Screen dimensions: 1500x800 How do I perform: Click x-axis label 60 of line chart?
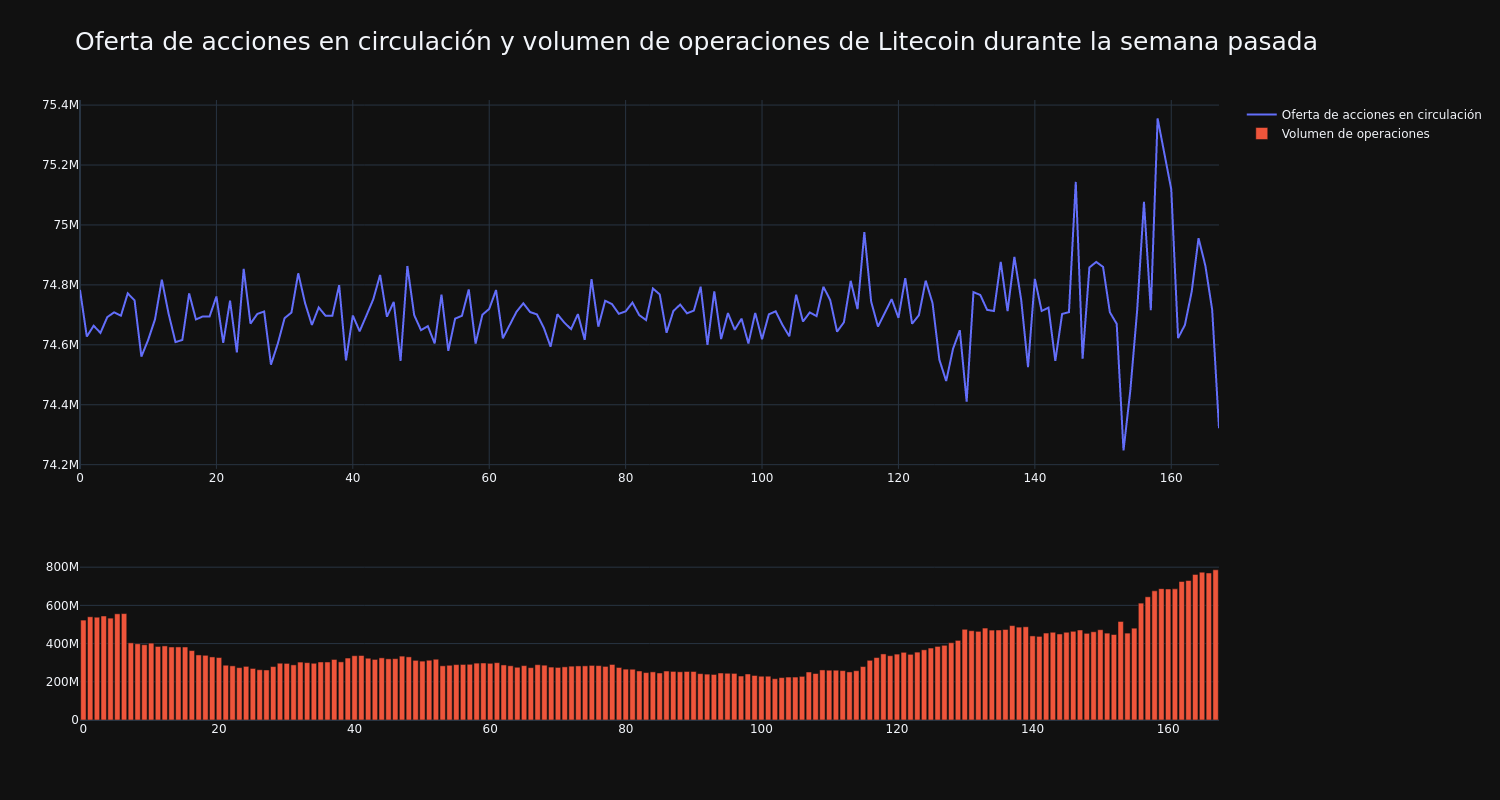(x=489, y=478)
